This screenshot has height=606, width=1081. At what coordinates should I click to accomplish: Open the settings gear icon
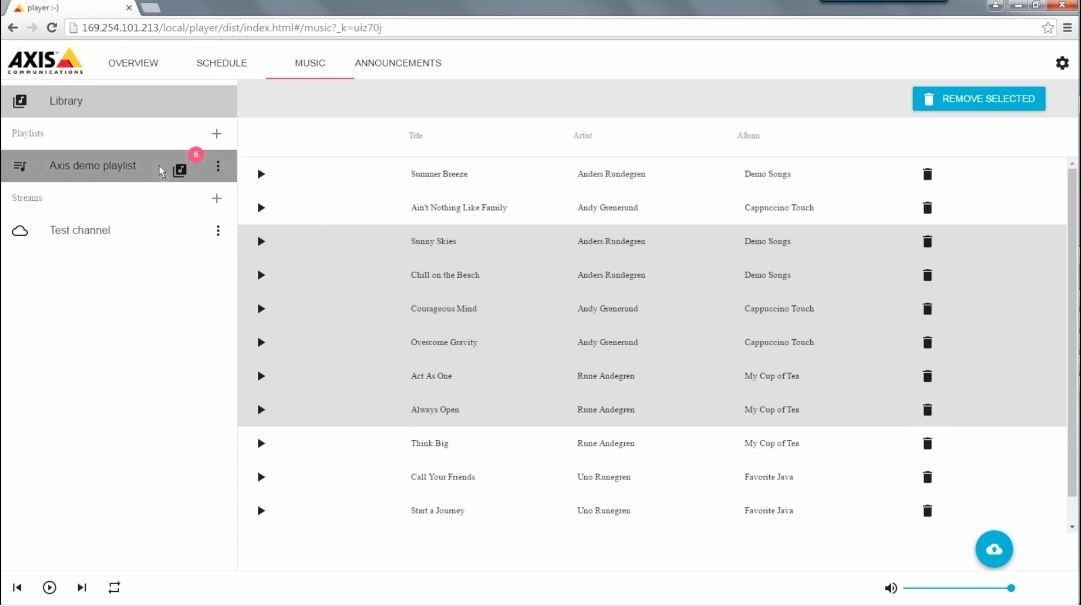pos(1062,63)
